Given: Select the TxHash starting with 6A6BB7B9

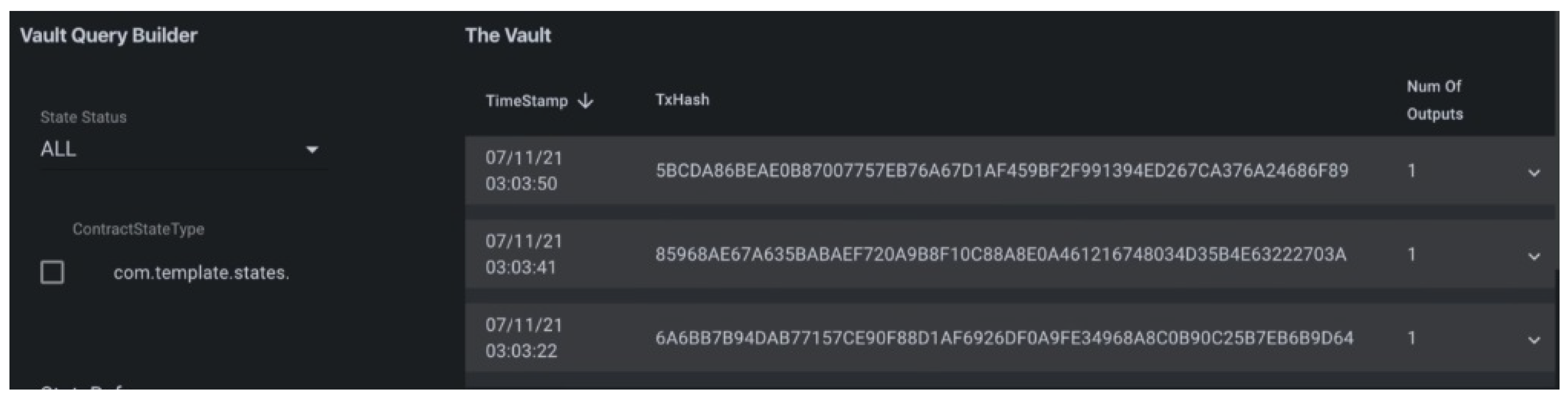Looking at the screenshot, I should pos(1004,338).
